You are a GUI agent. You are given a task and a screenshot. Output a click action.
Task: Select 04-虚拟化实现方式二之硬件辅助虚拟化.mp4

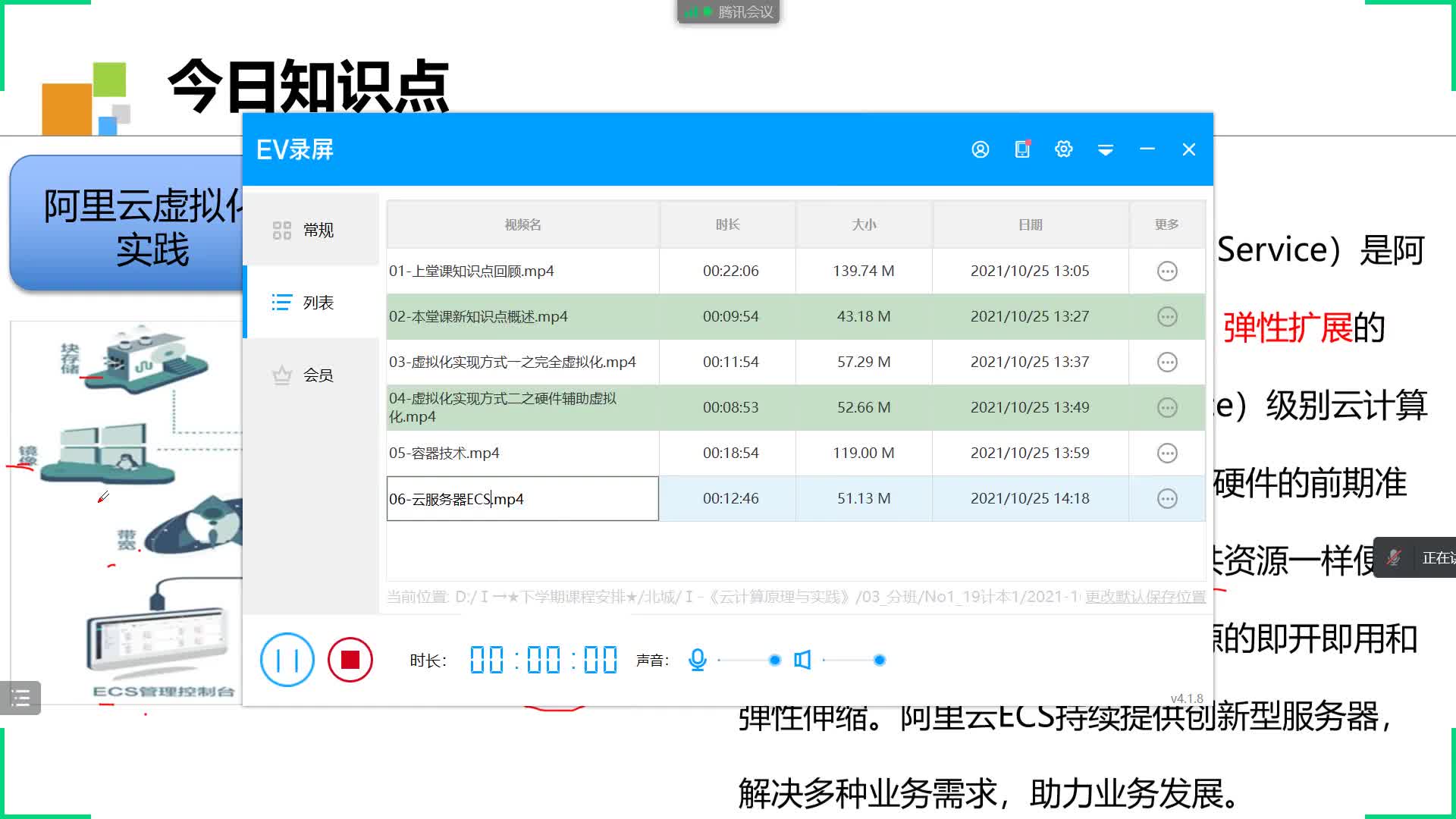[503, 407]
